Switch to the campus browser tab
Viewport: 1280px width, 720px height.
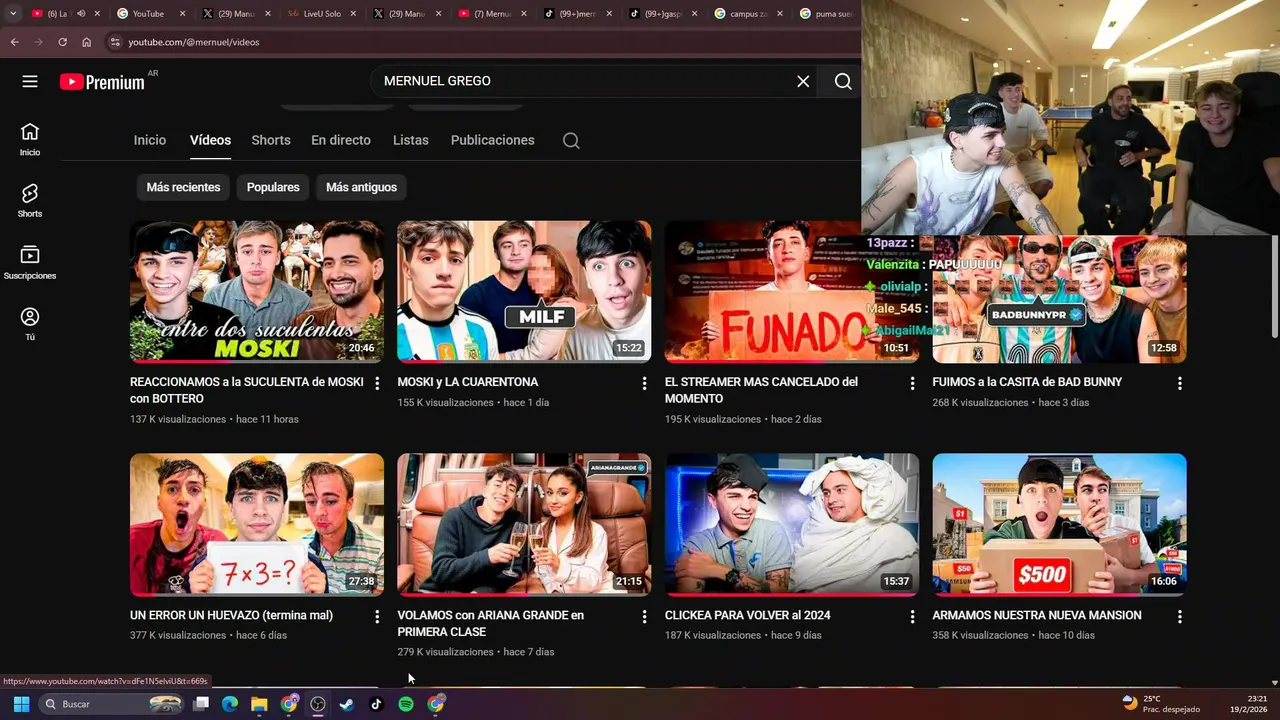747,14
